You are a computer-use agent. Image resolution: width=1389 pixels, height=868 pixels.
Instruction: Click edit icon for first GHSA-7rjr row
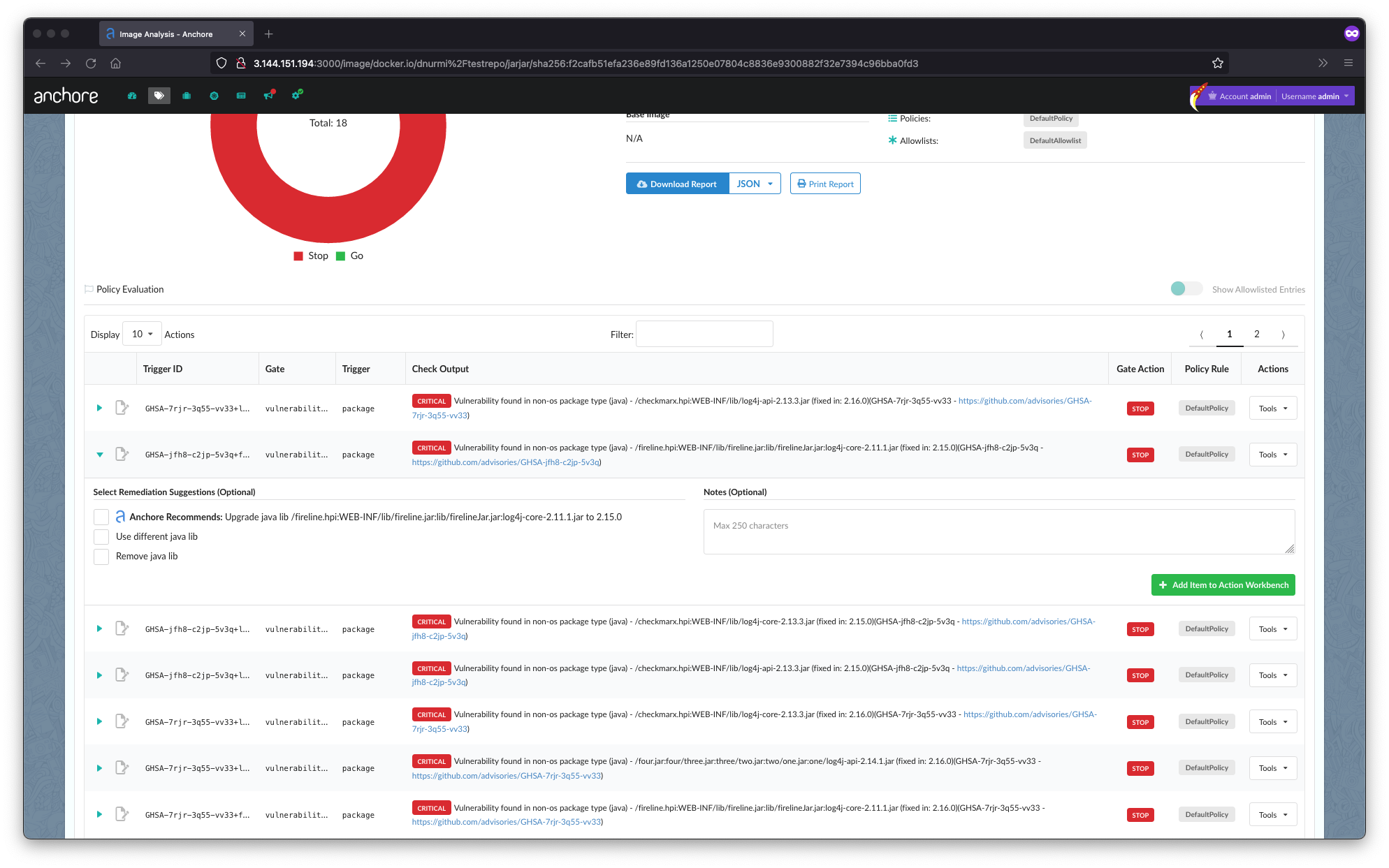122,408
